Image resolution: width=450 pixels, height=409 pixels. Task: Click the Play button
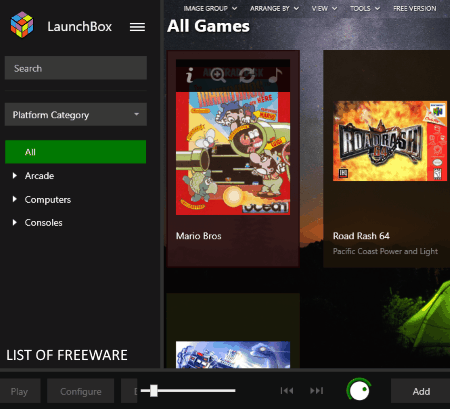click(x=19, y=391)
